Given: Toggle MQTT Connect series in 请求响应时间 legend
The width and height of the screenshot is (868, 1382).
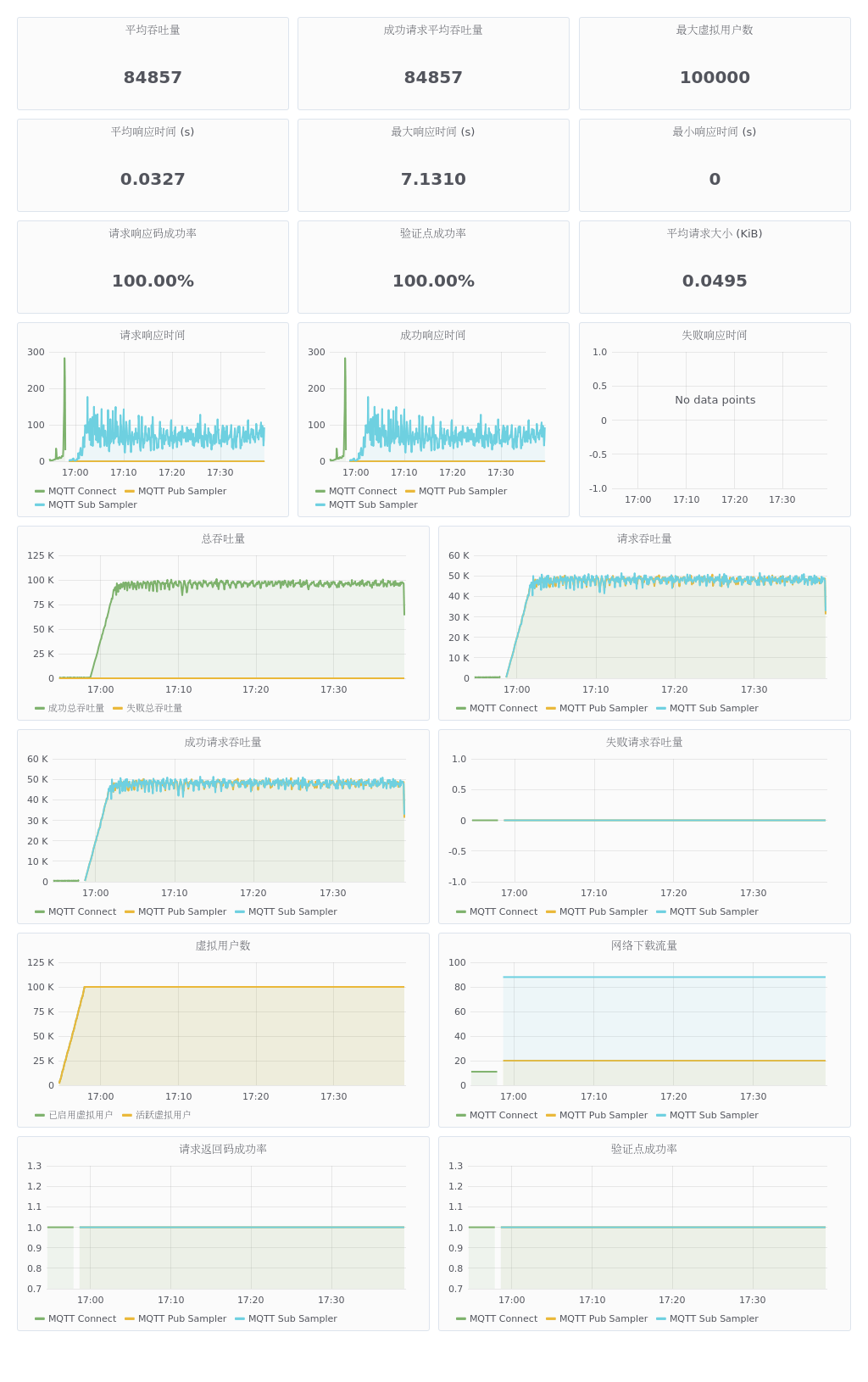Looking at the screenshot, I should [81, 491].
